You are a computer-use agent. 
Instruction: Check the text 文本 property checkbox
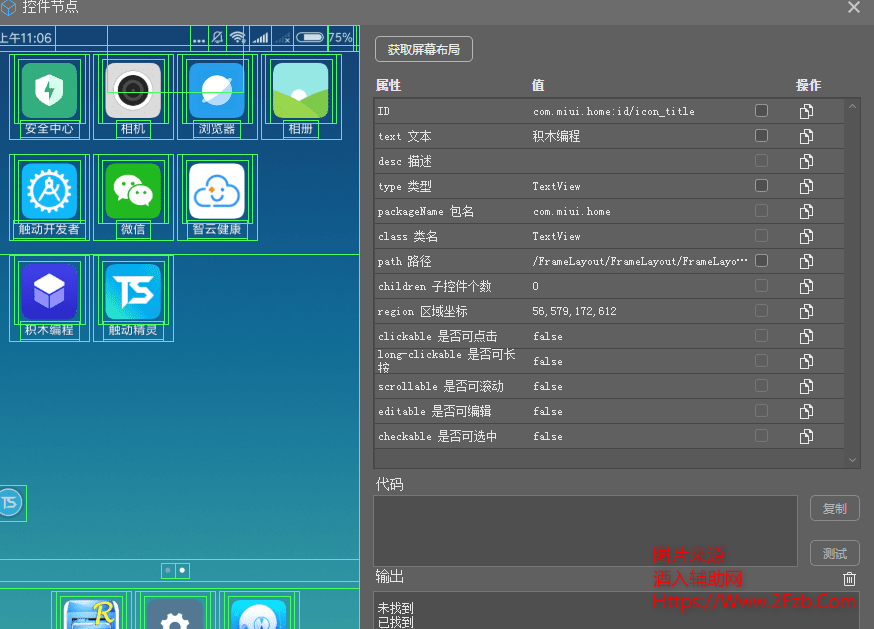[x=762, y=136]
